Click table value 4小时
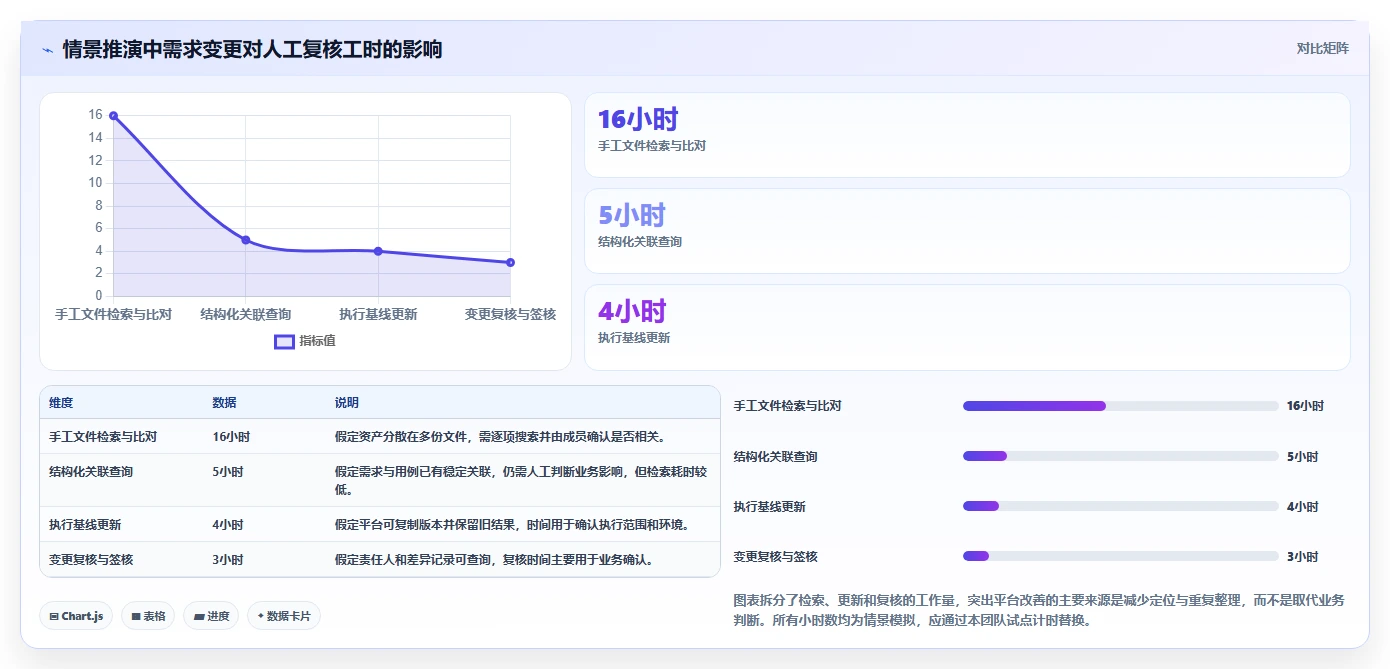This screenshot has width=1390, height=669. coord(228,524)
